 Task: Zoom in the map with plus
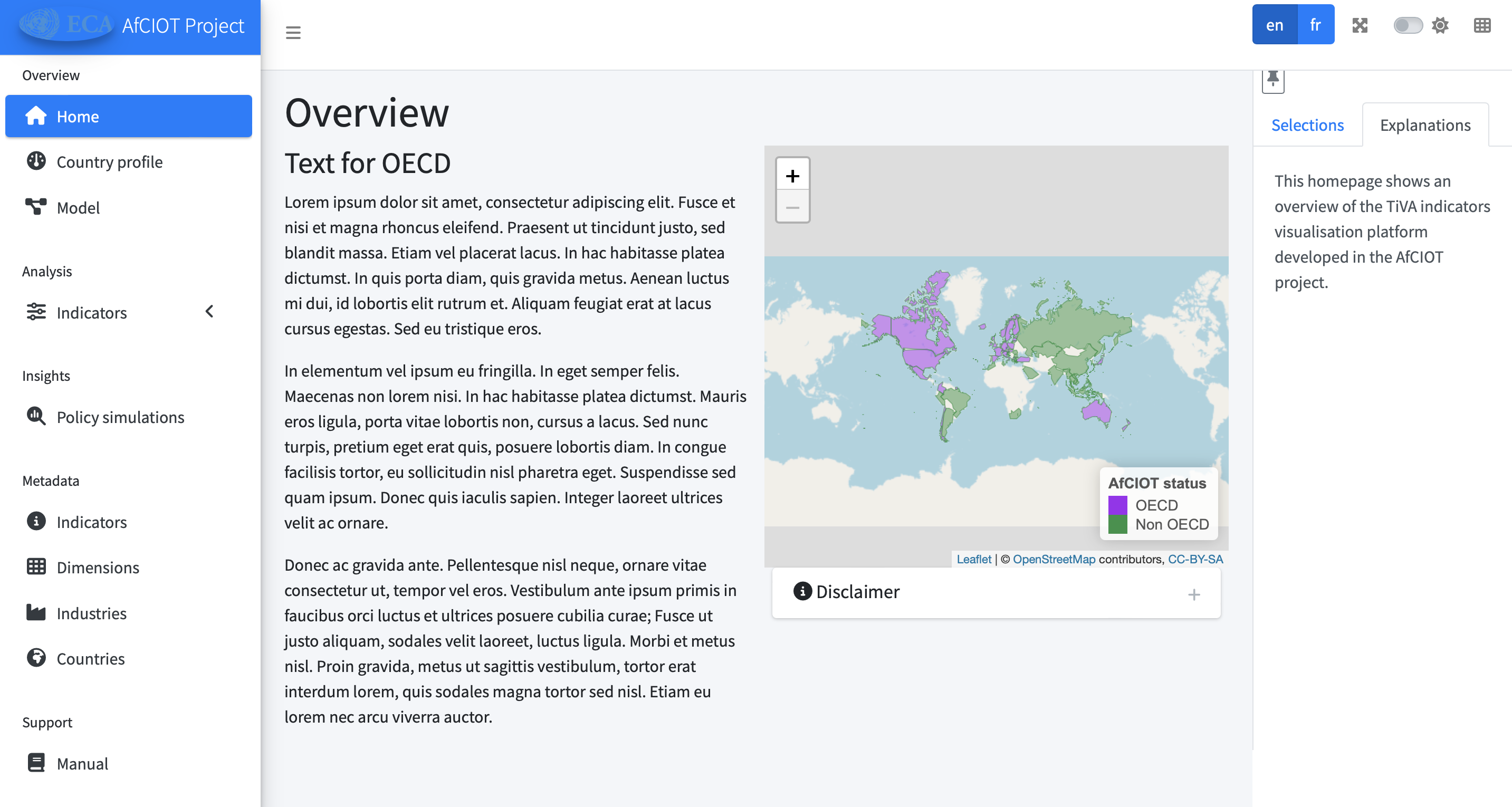[792, 176]
